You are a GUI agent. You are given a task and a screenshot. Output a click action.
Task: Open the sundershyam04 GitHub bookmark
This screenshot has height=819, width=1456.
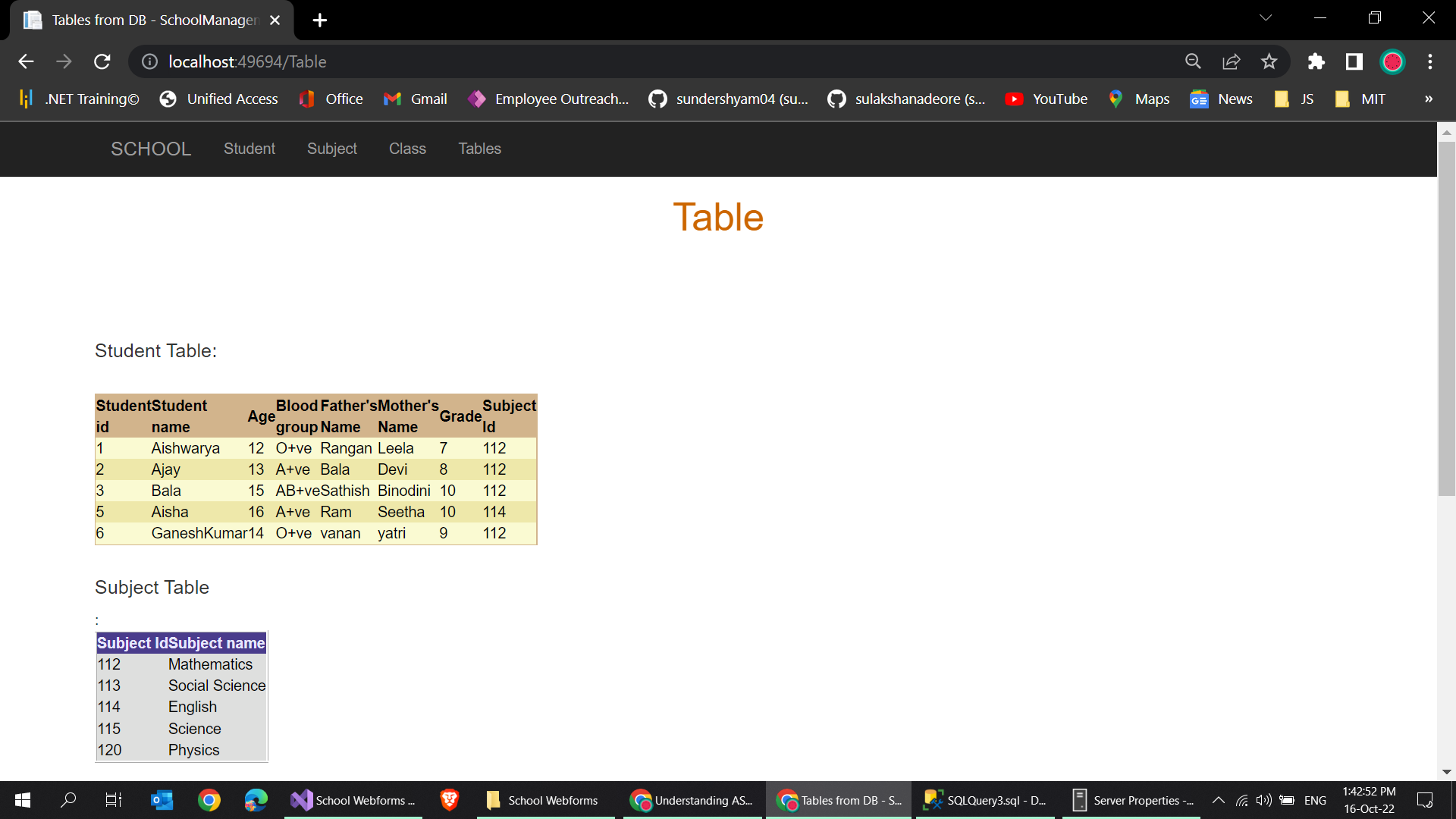(x=728, y=99)
